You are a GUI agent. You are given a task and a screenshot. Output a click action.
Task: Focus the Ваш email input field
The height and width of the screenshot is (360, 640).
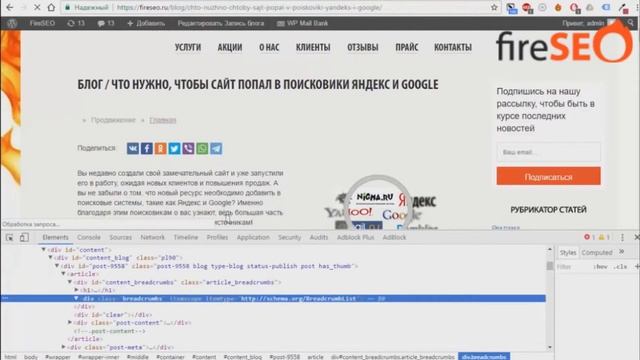point(548,152)
